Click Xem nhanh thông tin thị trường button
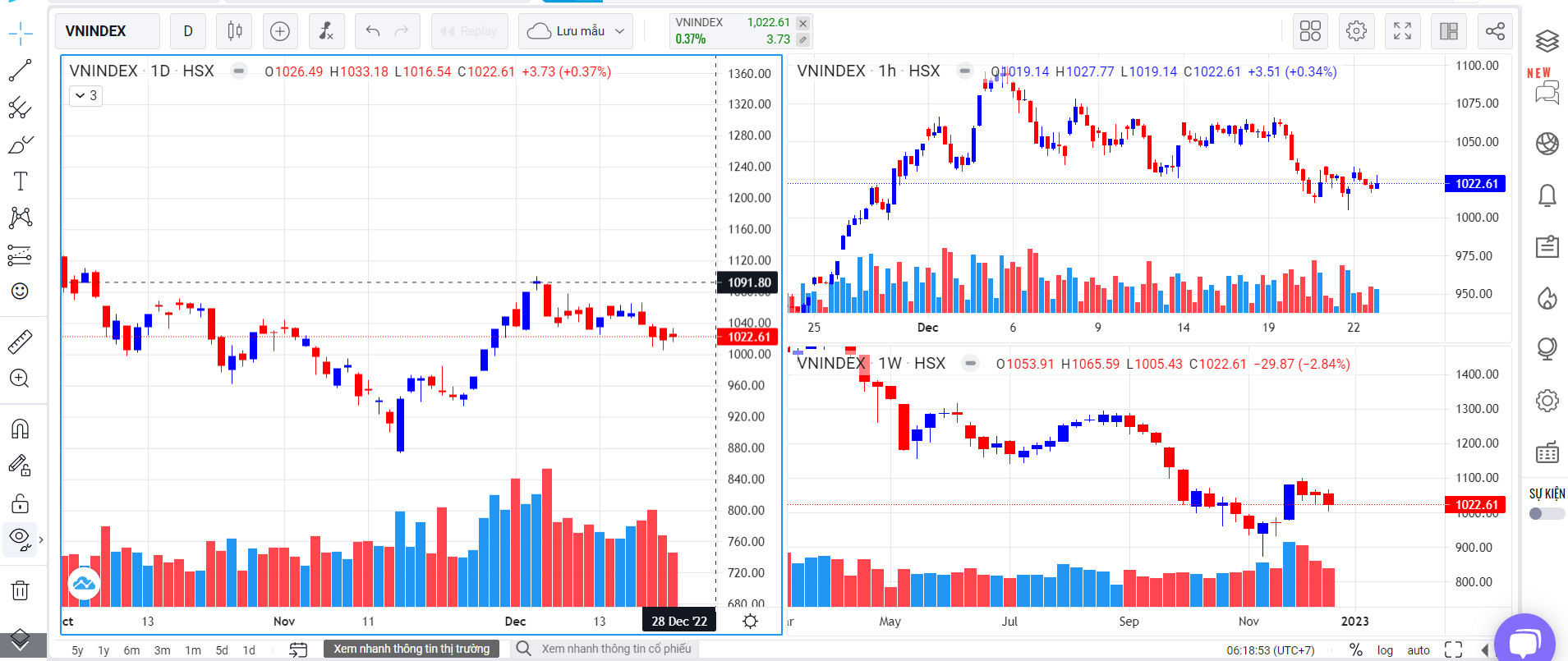 click(x=412, y=649)
